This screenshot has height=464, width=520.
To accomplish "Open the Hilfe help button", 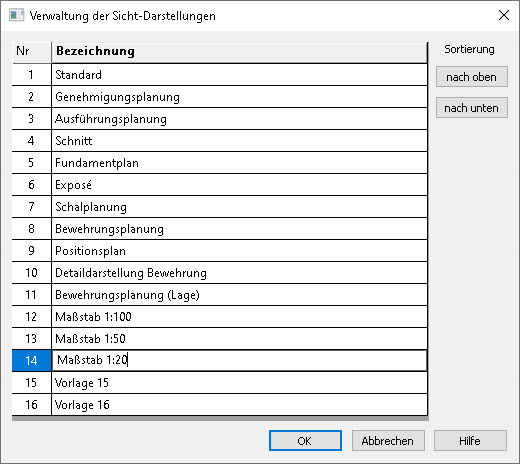I will click(x=470, y=441).
